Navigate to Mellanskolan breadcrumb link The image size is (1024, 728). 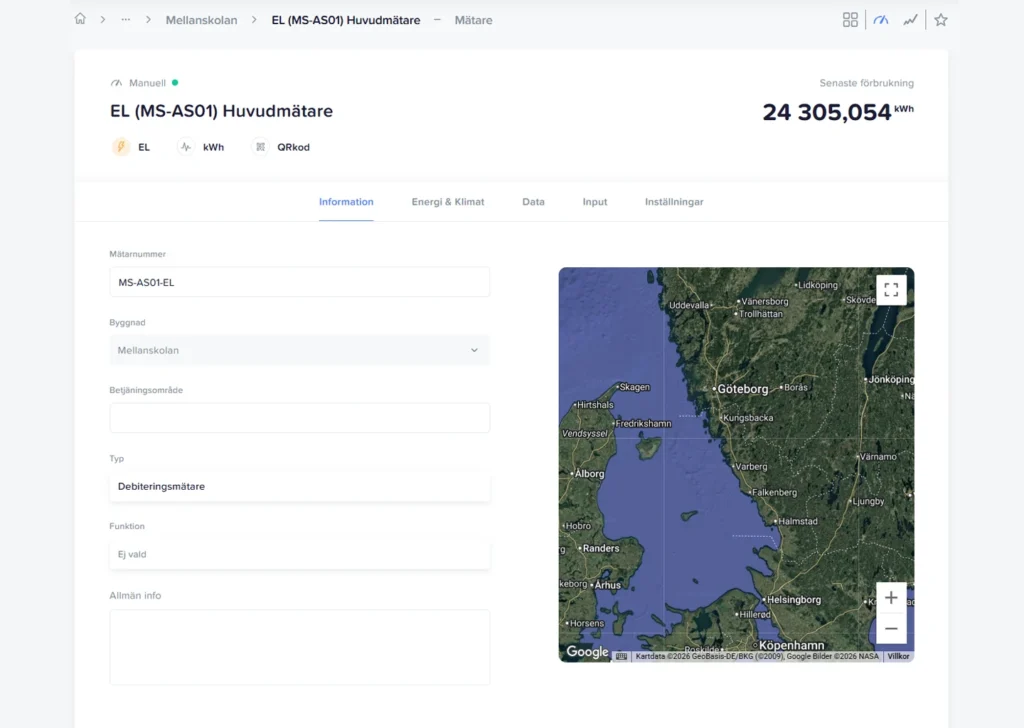[x=201, y=20]
